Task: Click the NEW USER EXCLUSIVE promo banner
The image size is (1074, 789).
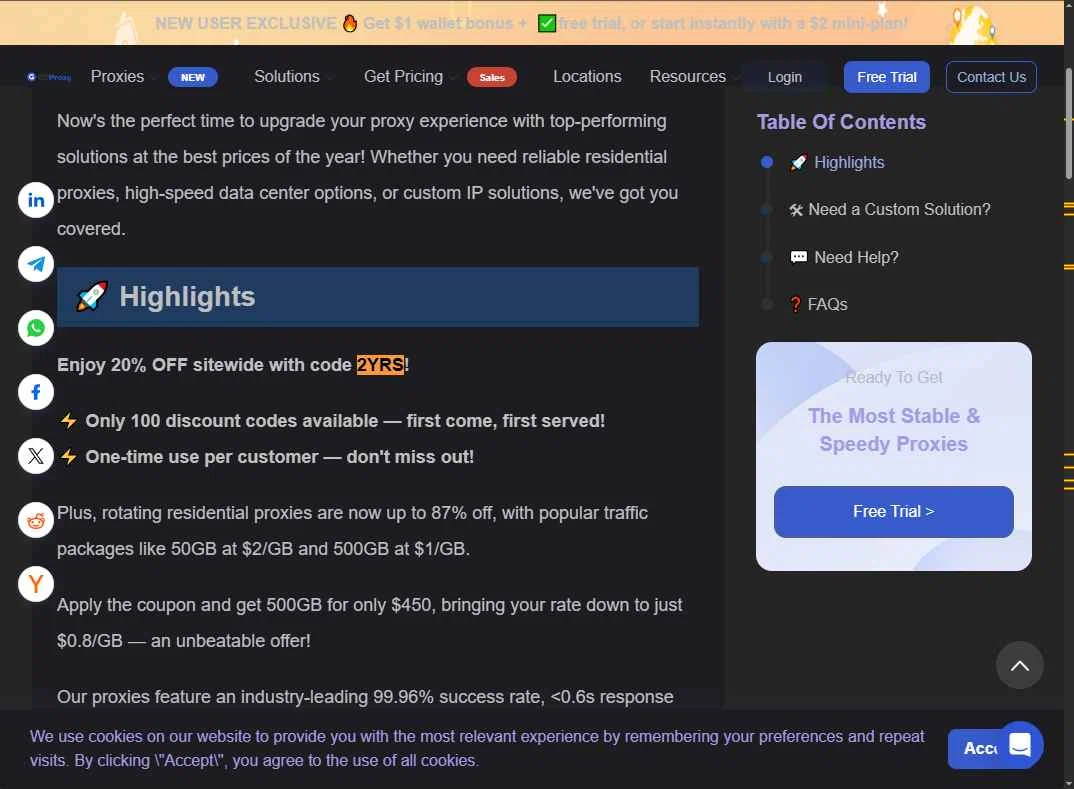Action: point(532,23)
